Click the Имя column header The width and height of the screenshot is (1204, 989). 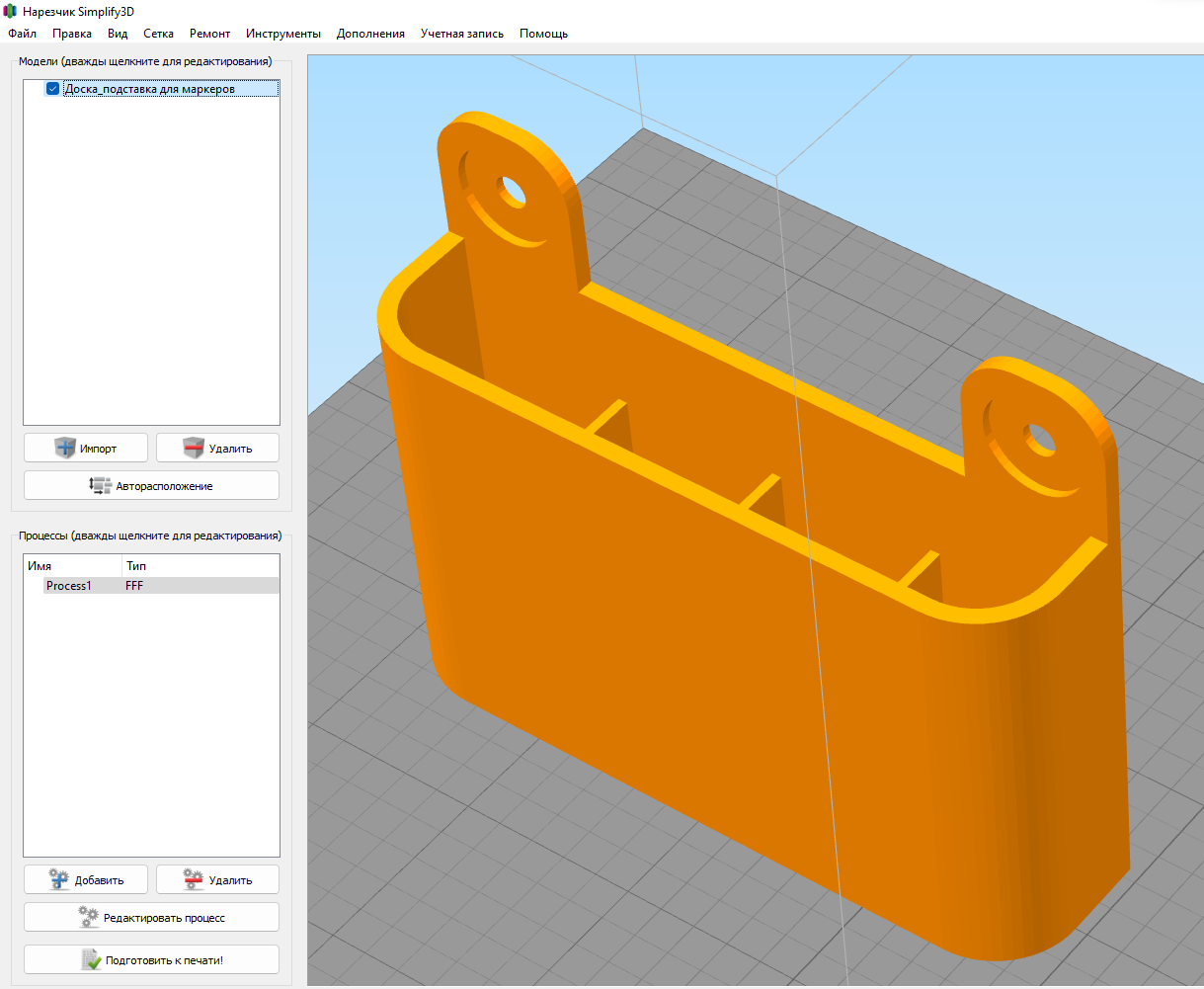[x=40, y=566]
